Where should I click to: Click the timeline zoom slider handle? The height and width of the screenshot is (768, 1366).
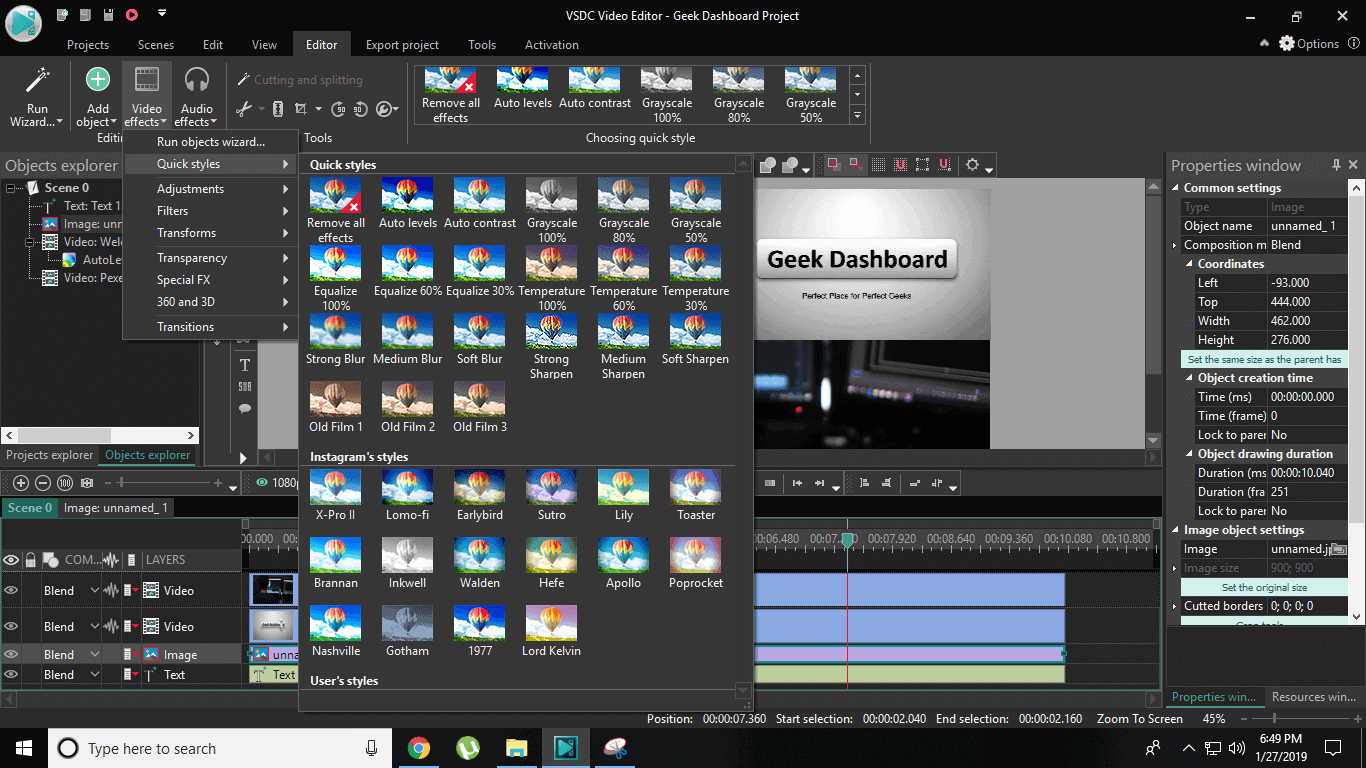coord(120,483)
